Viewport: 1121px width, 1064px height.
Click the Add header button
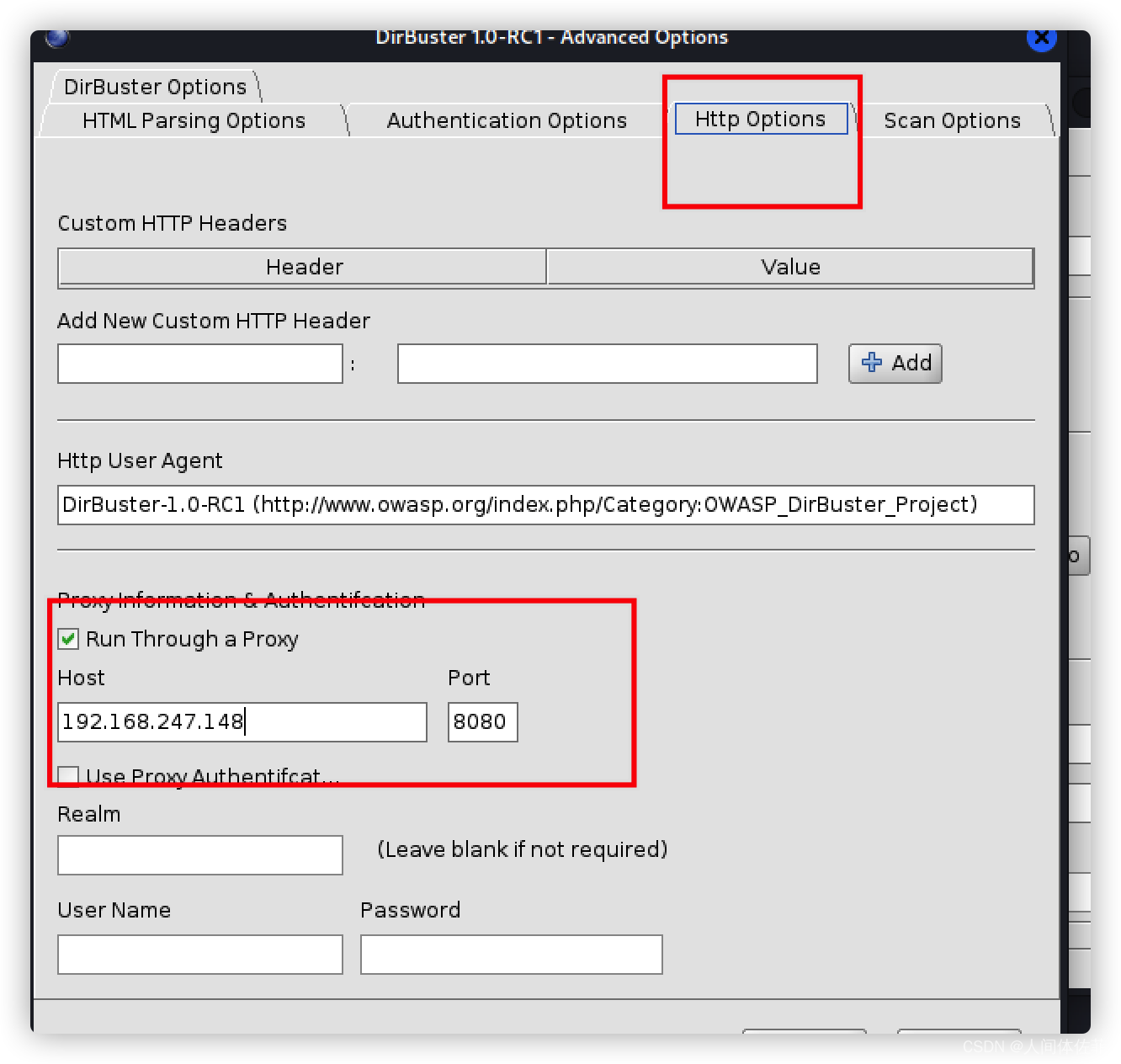pyautogui.click(x=895, y=364)
